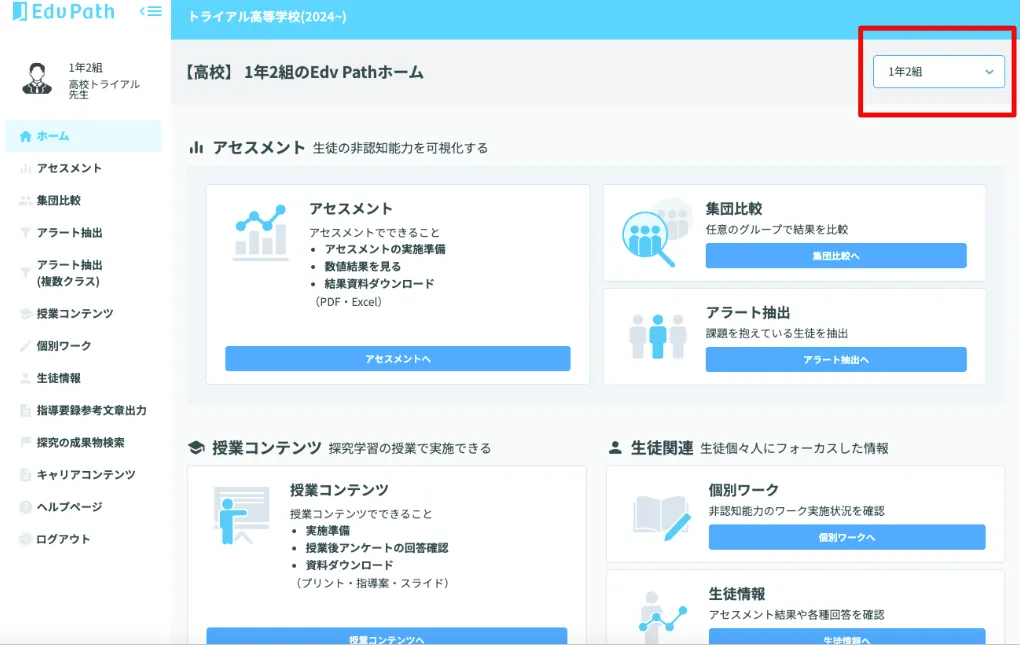Click the 資料ダウンロード bullet in 授業コンテンツ card

(349, 565)
